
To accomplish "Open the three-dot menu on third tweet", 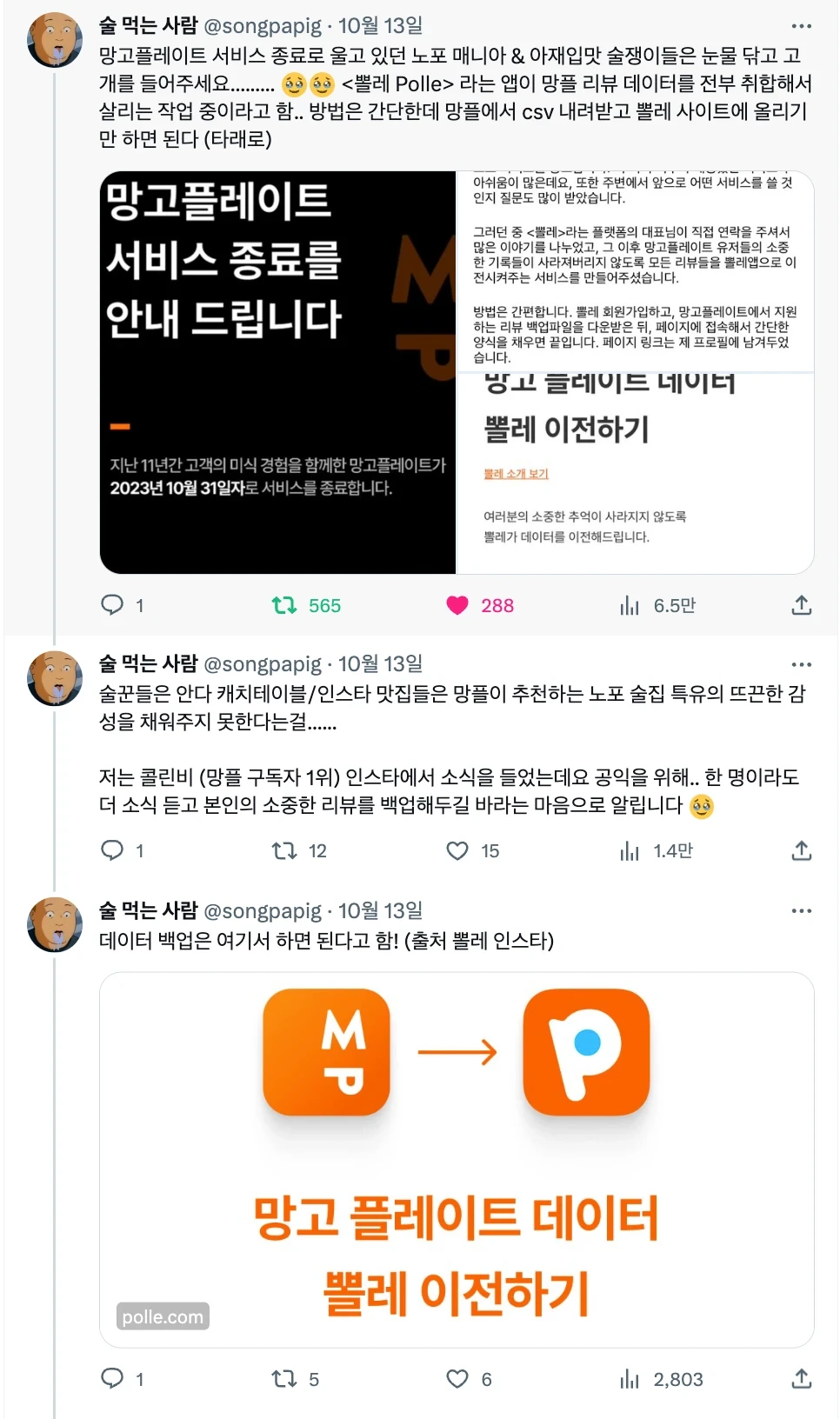I will pyautogui.click(x=802, y=911).
